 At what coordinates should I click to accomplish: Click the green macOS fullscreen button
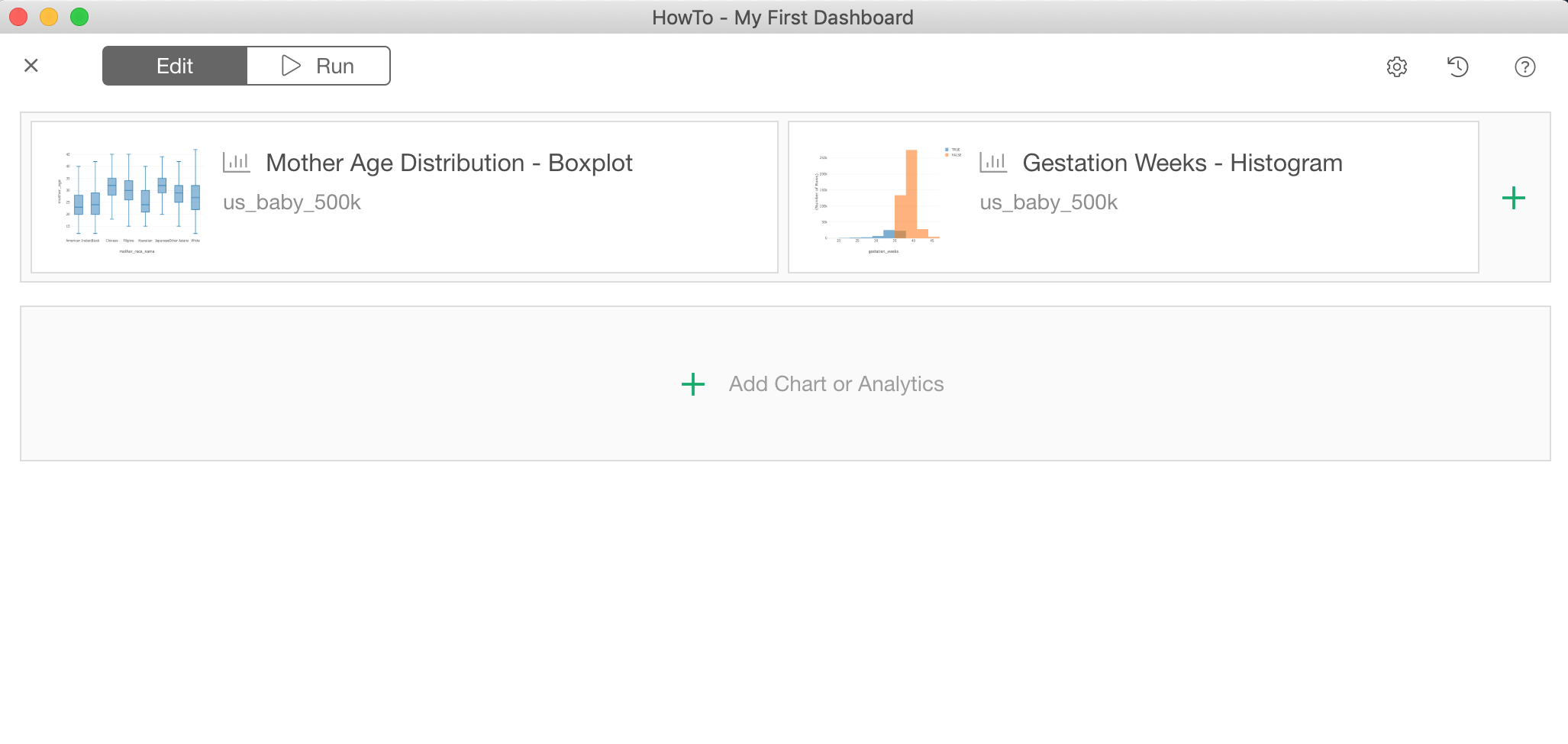pos(79,17)
